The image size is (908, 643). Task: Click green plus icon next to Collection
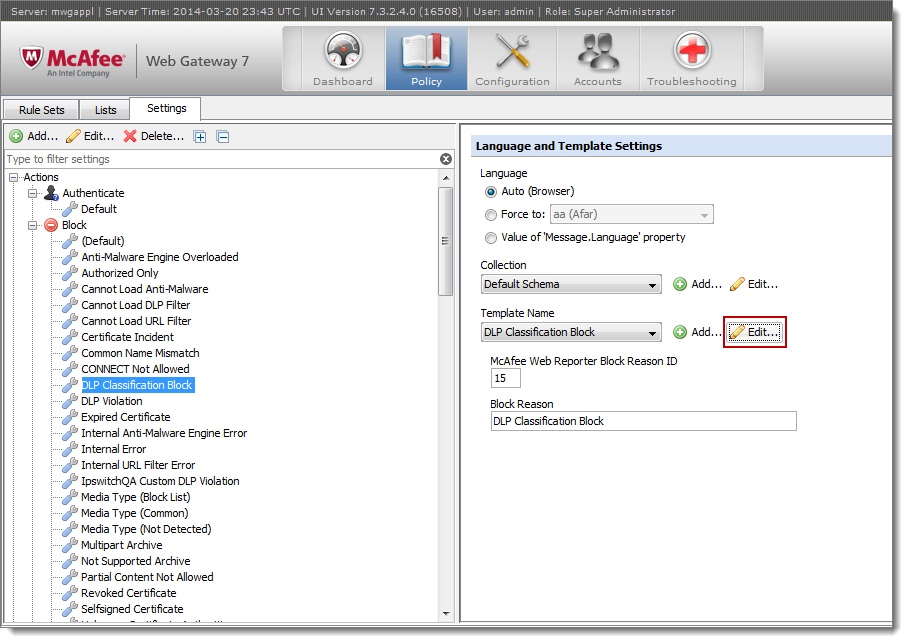pyautogui.click(x=680, y=284)
